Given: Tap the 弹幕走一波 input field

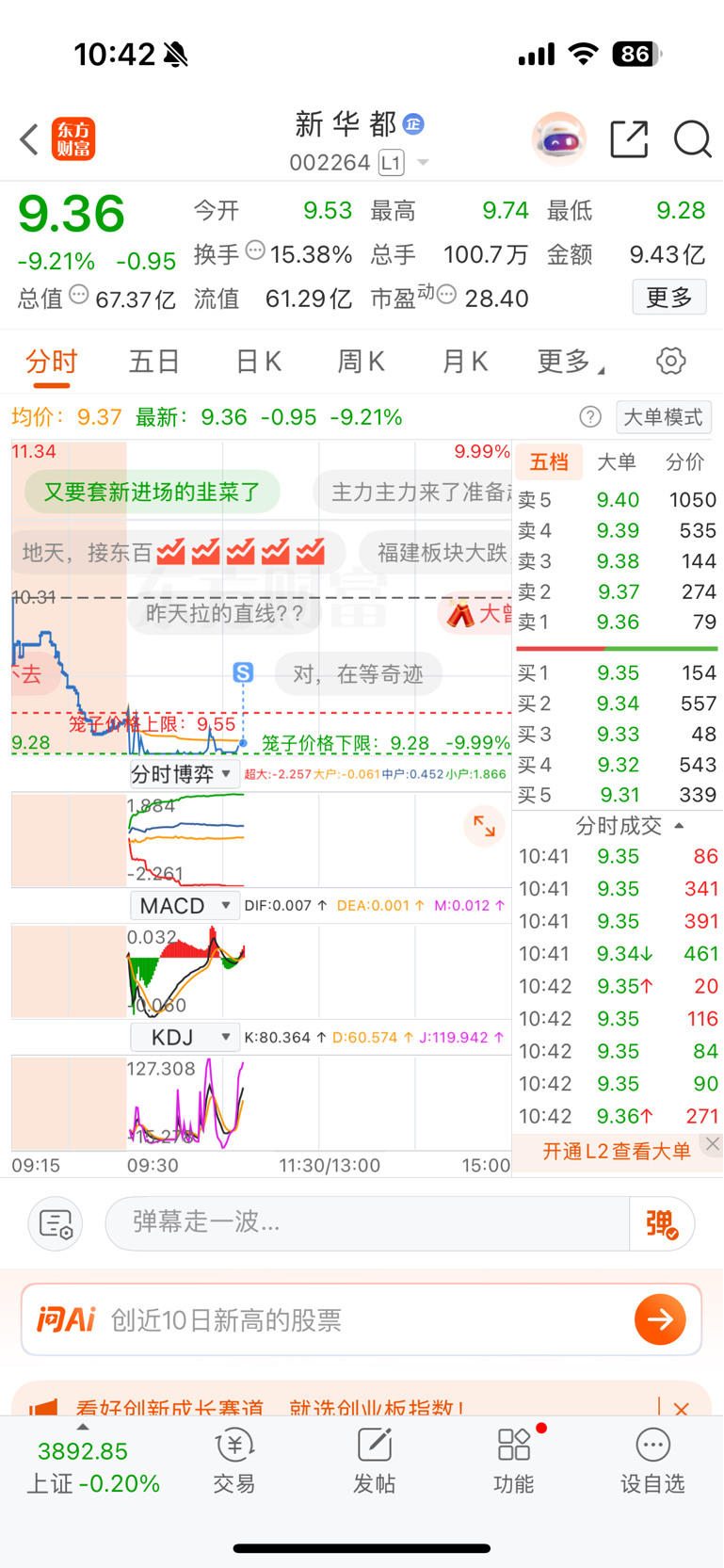Looking at the screenshot, I should [x=367, y=1222].
